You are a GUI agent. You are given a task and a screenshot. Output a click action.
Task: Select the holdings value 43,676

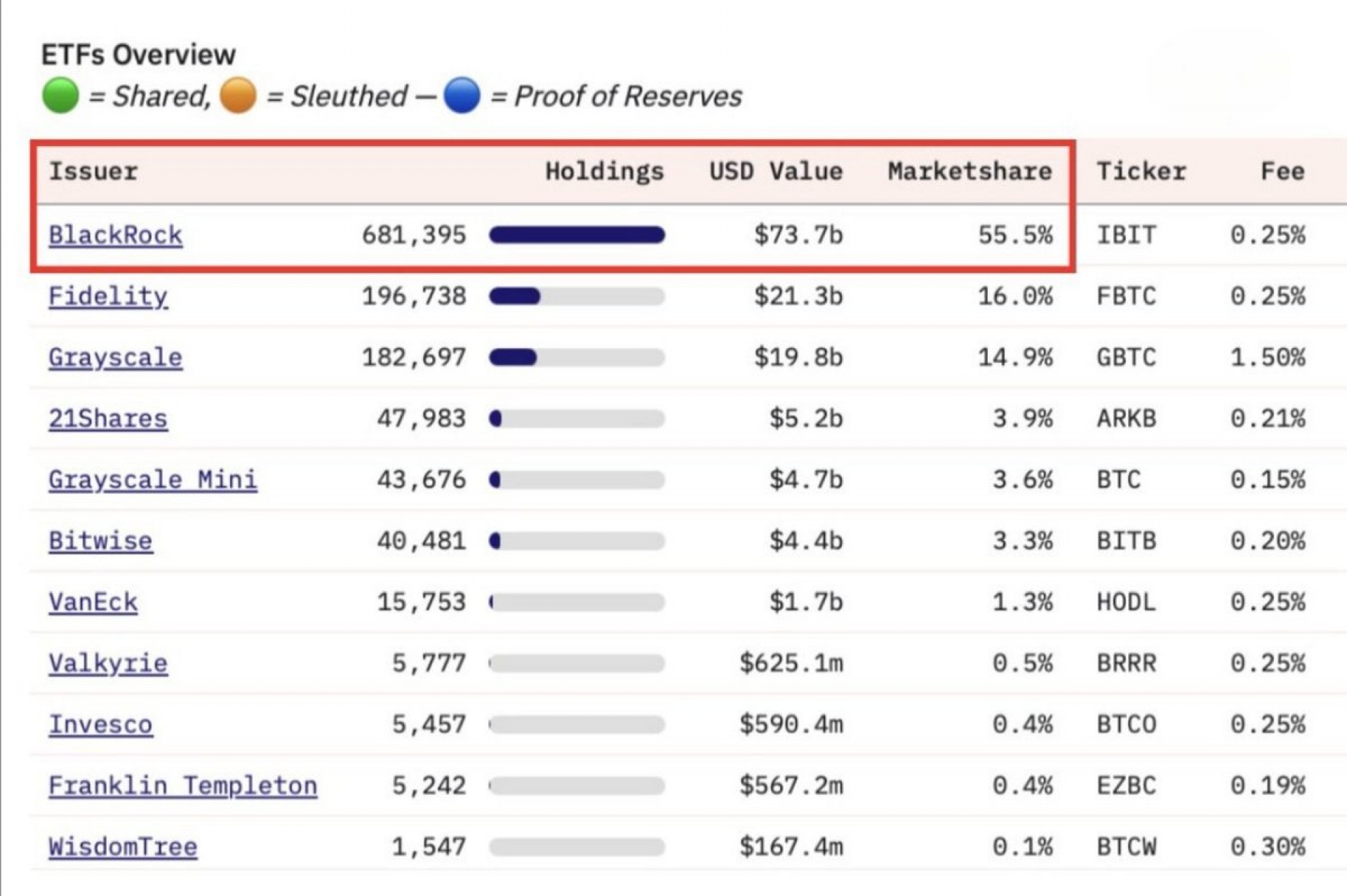[x=422, y=480]
